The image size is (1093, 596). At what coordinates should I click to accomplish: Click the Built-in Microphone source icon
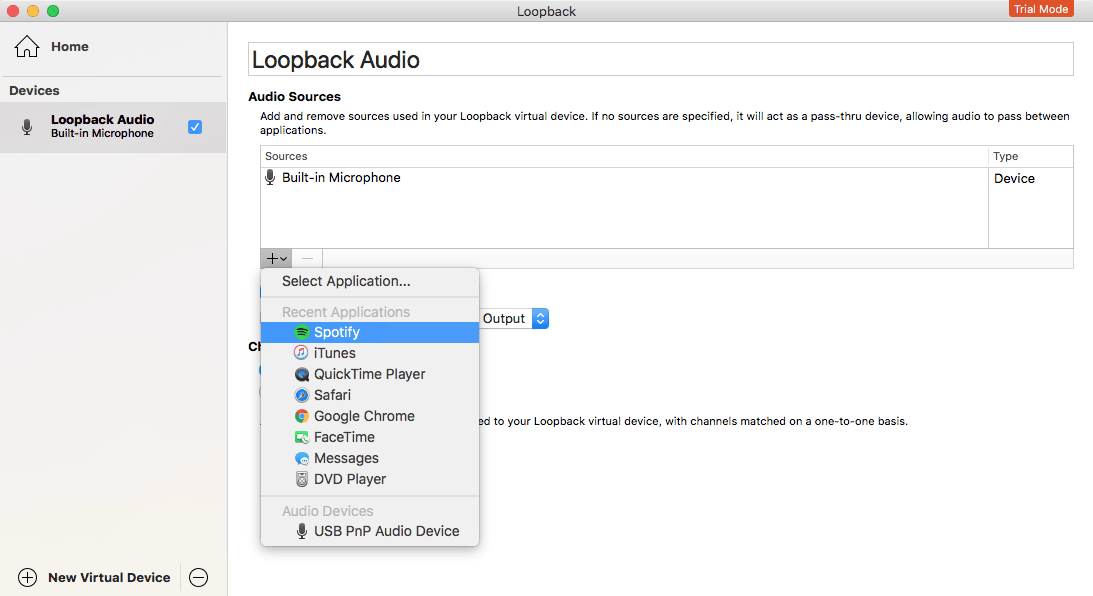click(270, 178)
